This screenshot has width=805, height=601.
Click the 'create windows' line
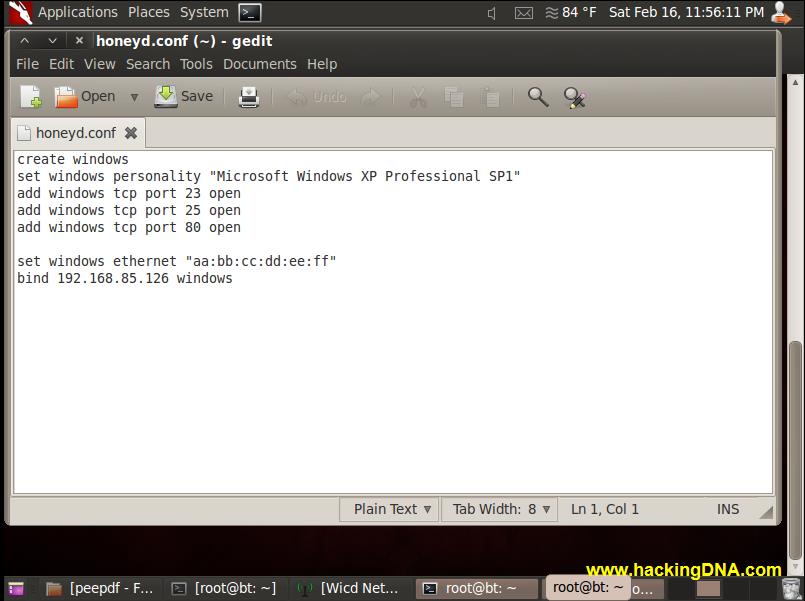pos(73,159)
